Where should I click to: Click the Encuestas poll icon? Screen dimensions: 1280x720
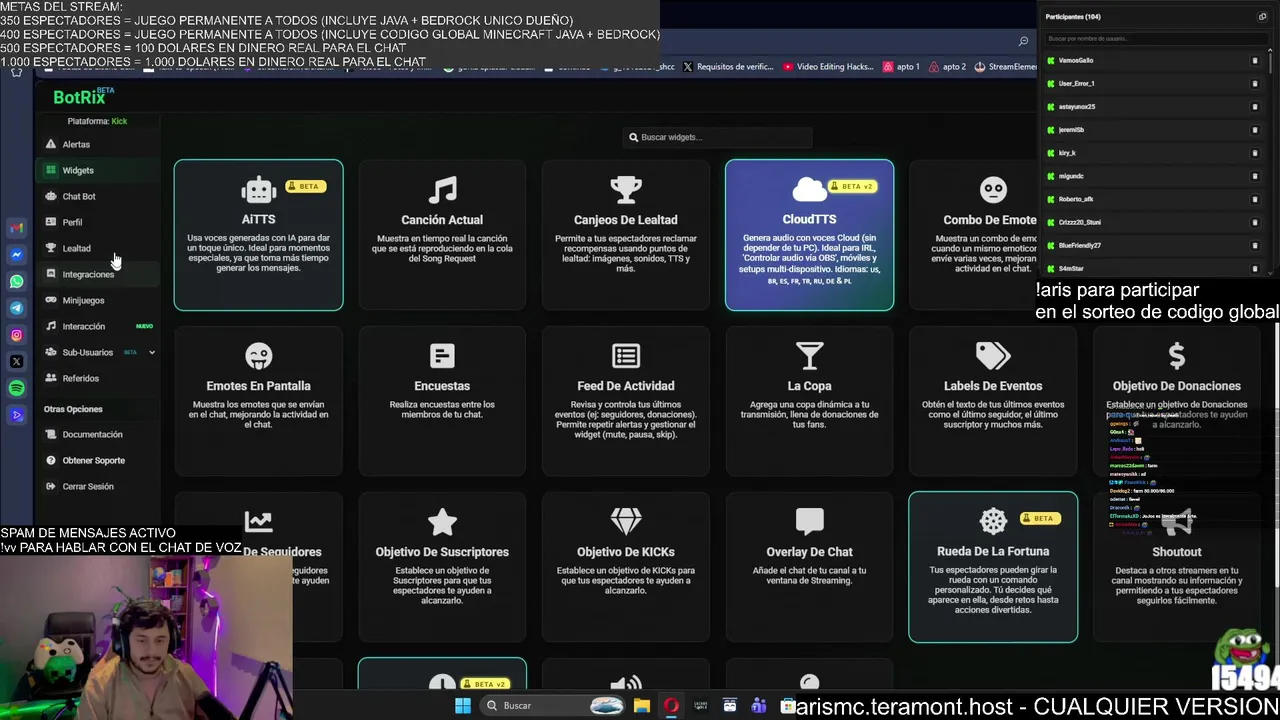[442, 355]
